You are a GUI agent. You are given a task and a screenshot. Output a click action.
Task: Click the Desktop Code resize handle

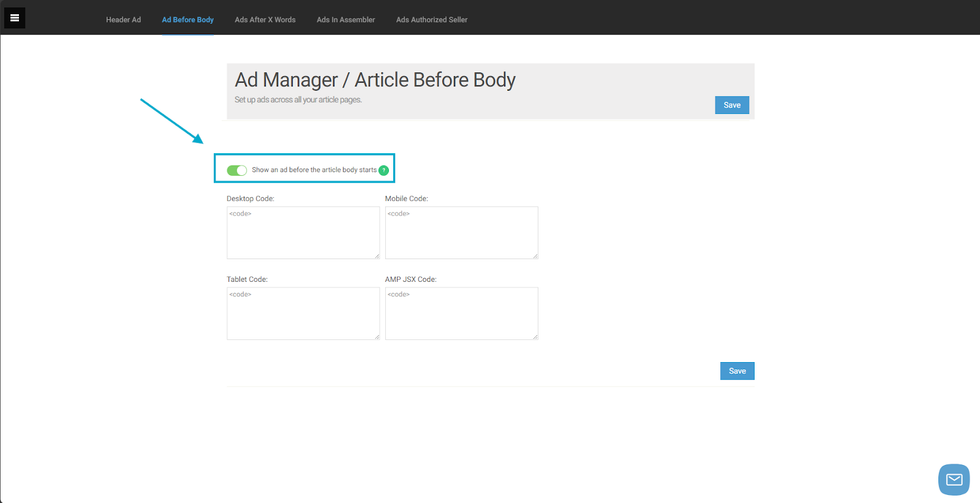coord(376,255)
